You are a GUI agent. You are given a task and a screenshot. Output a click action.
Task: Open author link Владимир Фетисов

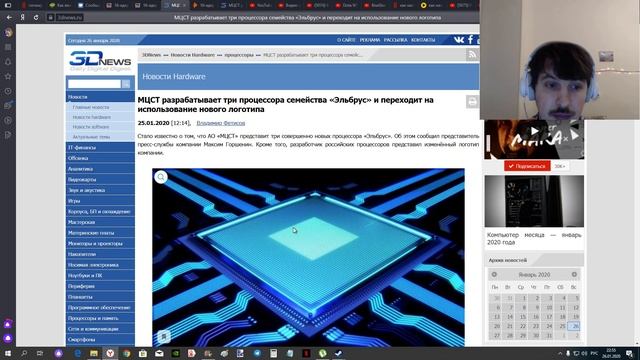(x=221, y=123)
